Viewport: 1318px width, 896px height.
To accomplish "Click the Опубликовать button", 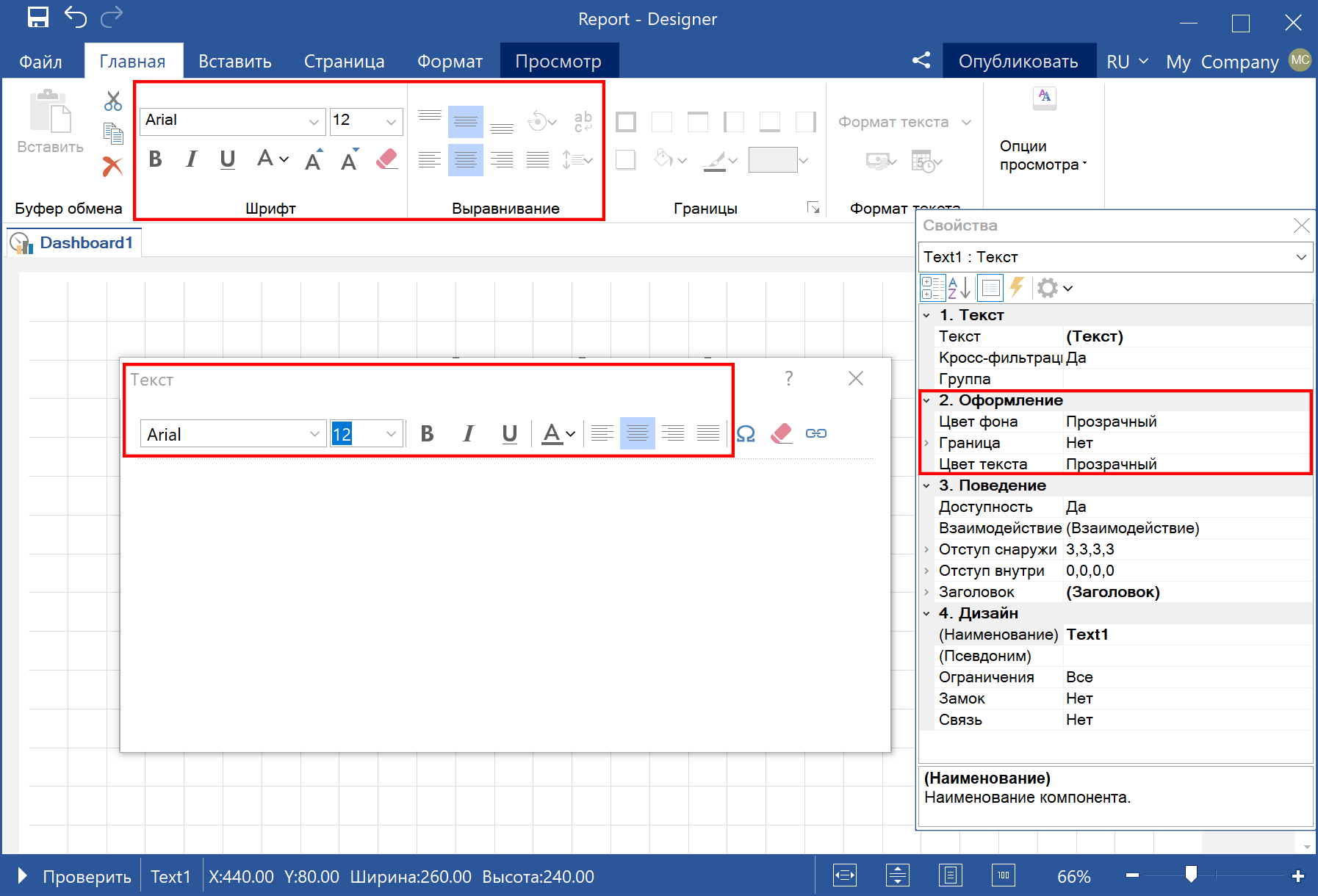I will pos(1018,62).
